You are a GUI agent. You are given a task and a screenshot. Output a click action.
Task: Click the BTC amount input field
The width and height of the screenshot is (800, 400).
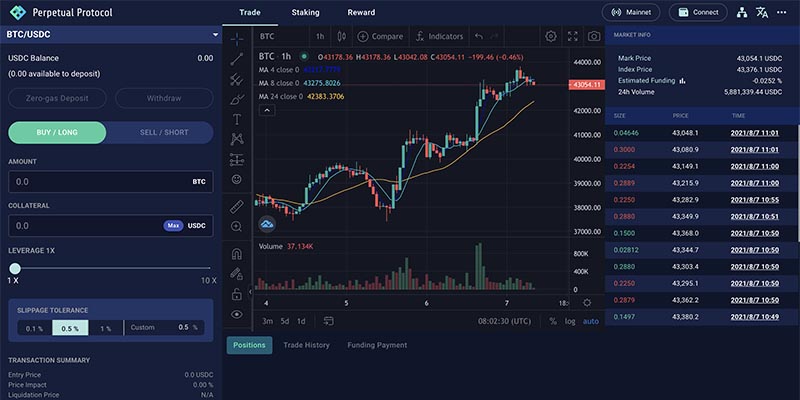[111, 182]
